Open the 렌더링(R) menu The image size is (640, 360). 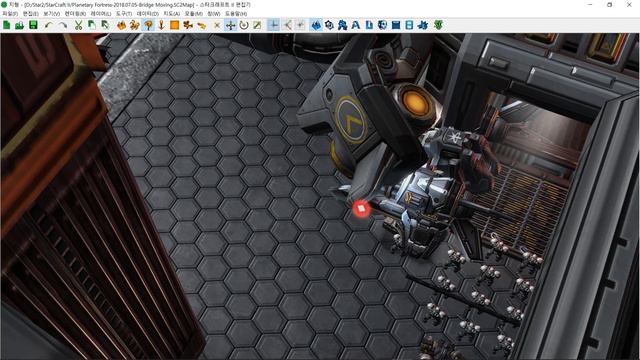pos(76,13)
